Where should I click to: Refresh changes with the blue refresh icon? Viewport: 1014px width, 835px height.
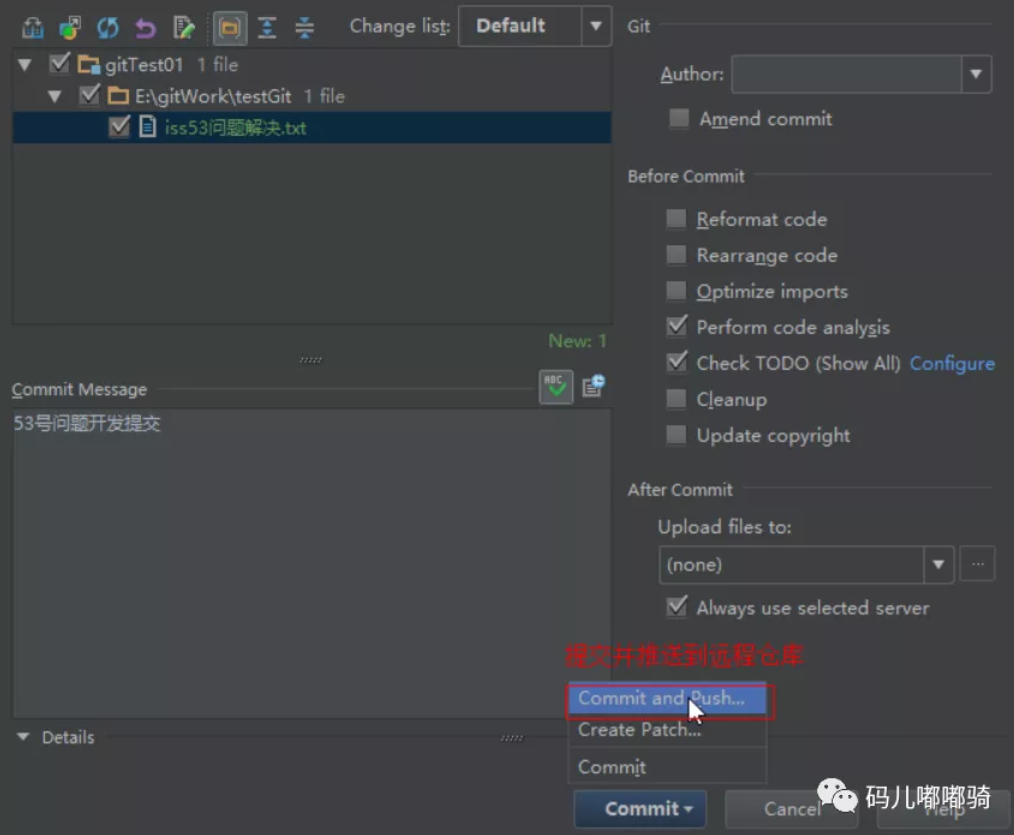[107, 27]
